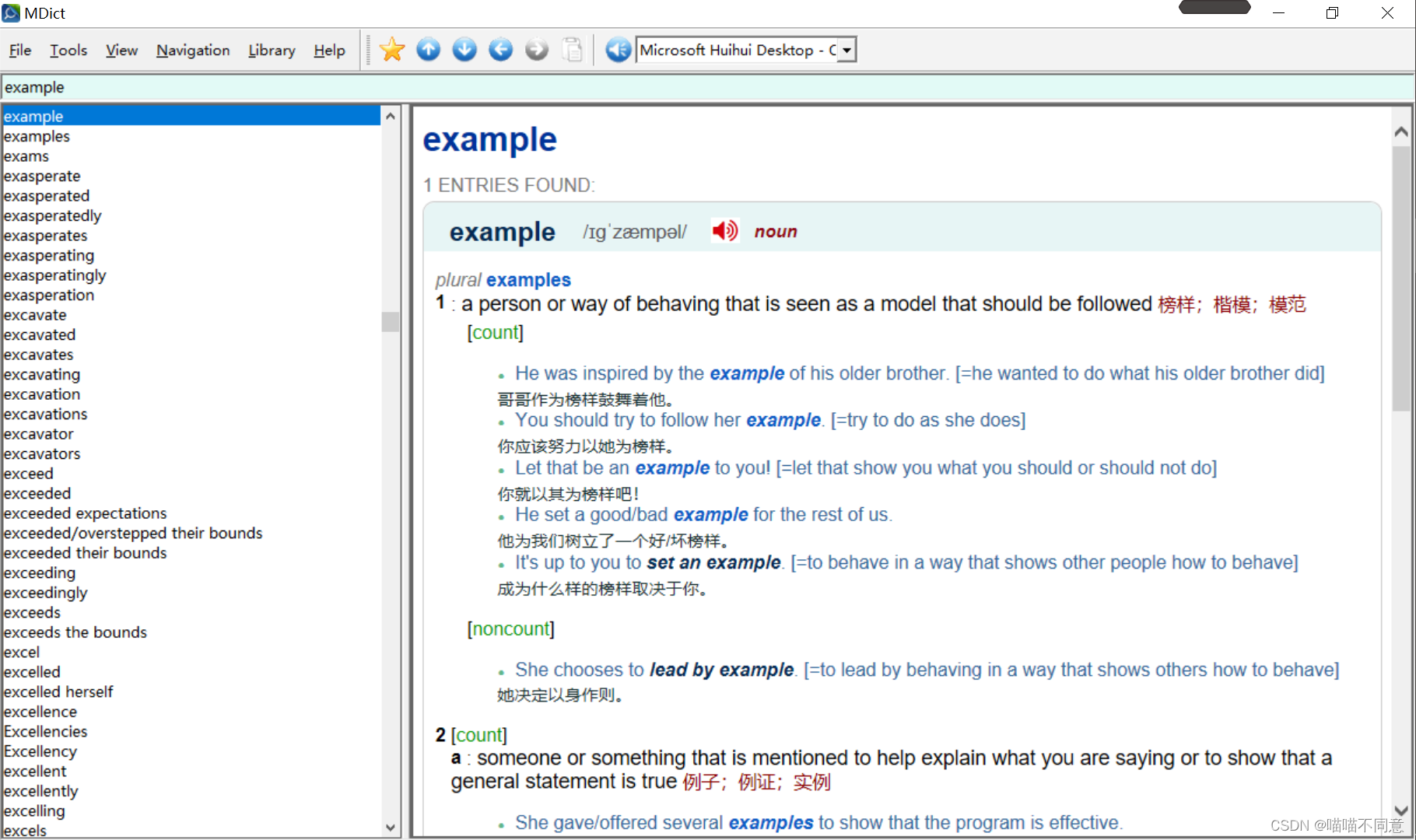Click bold 'set an example' phrase
Viewport: 1416px width, 840px height.
tap(713, 562)
